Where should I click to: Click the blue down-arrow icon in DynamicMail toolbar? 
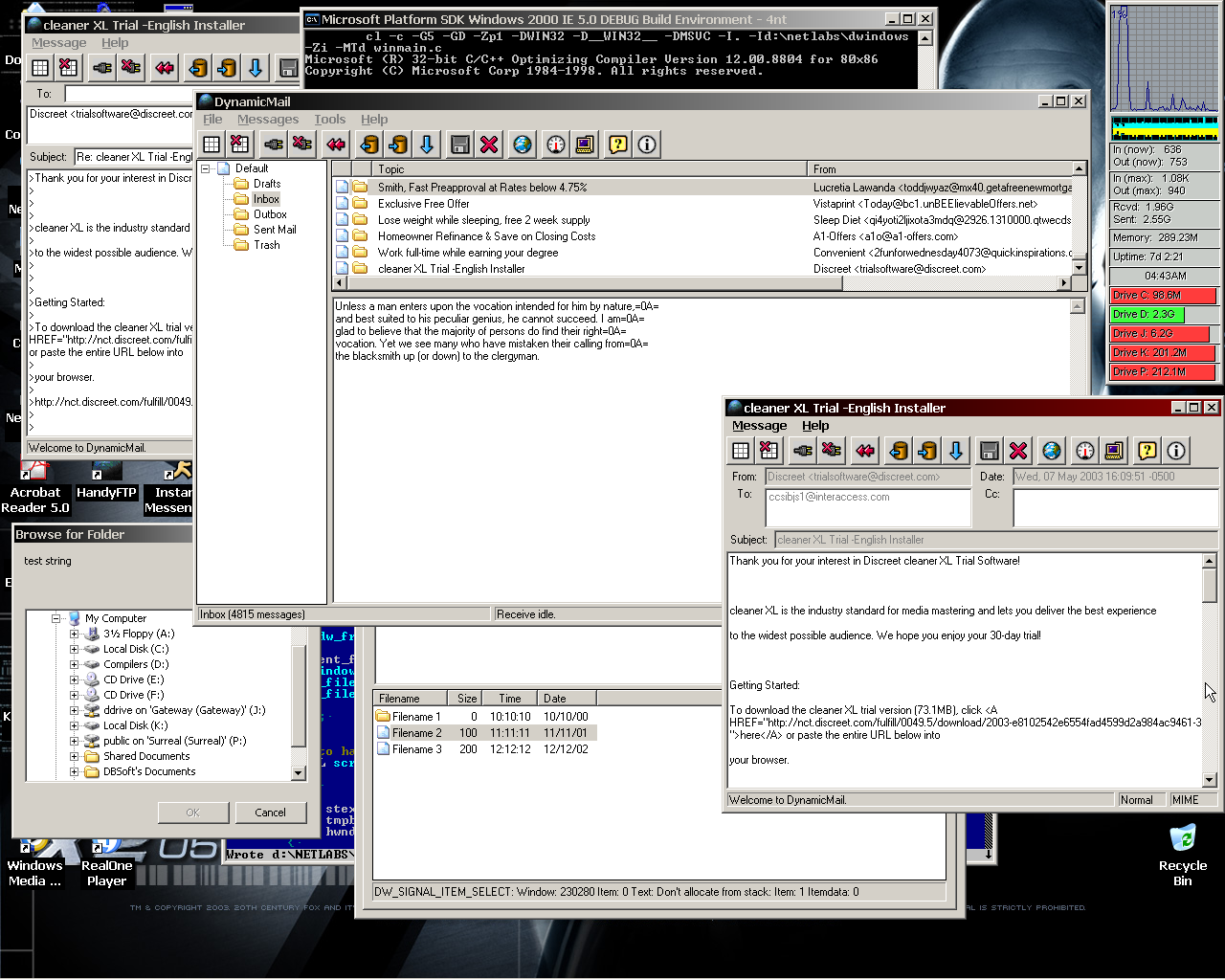point(427,145)
